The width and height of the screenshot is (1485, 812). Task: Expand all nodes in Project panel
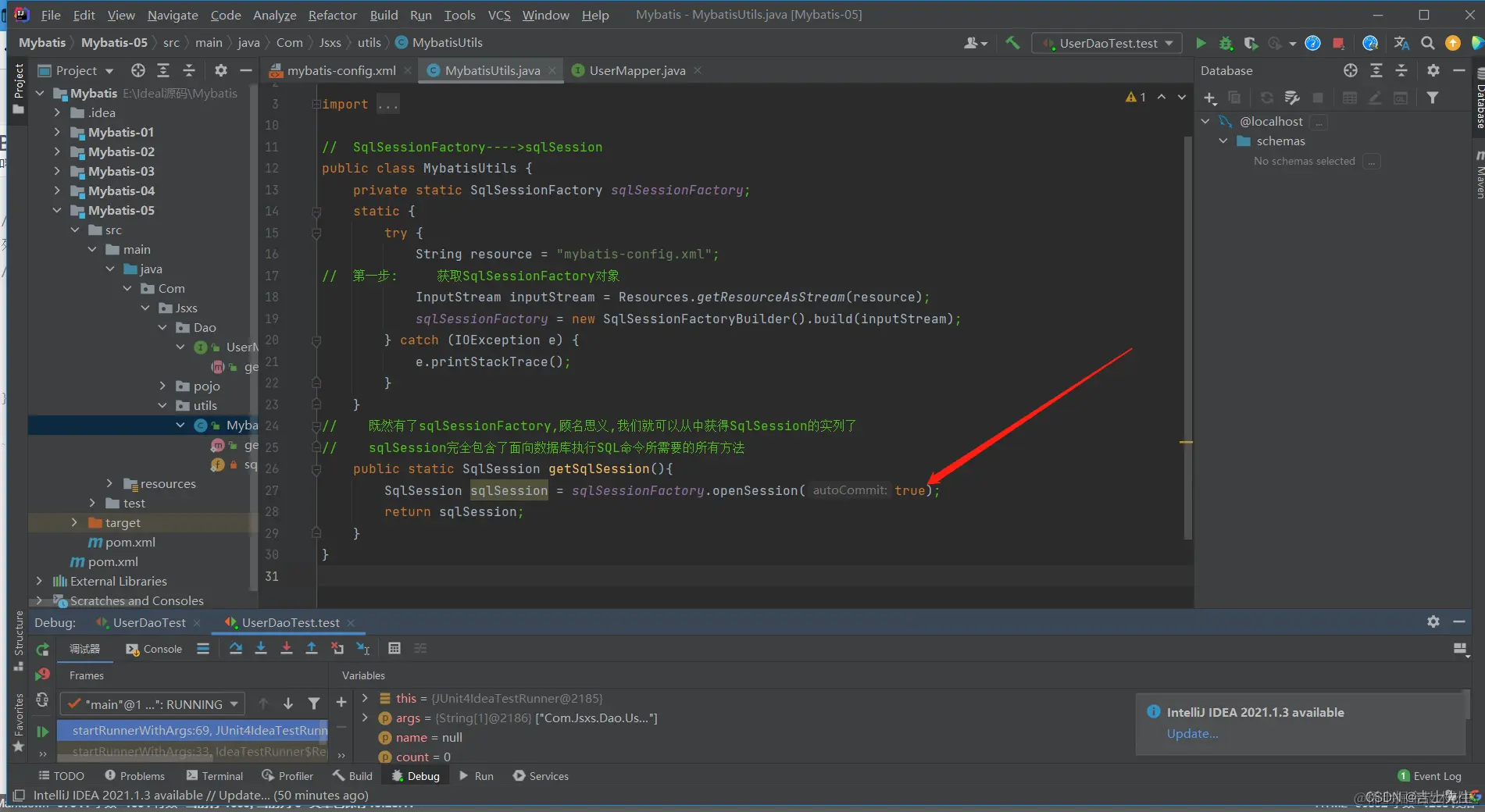point(163,70)
